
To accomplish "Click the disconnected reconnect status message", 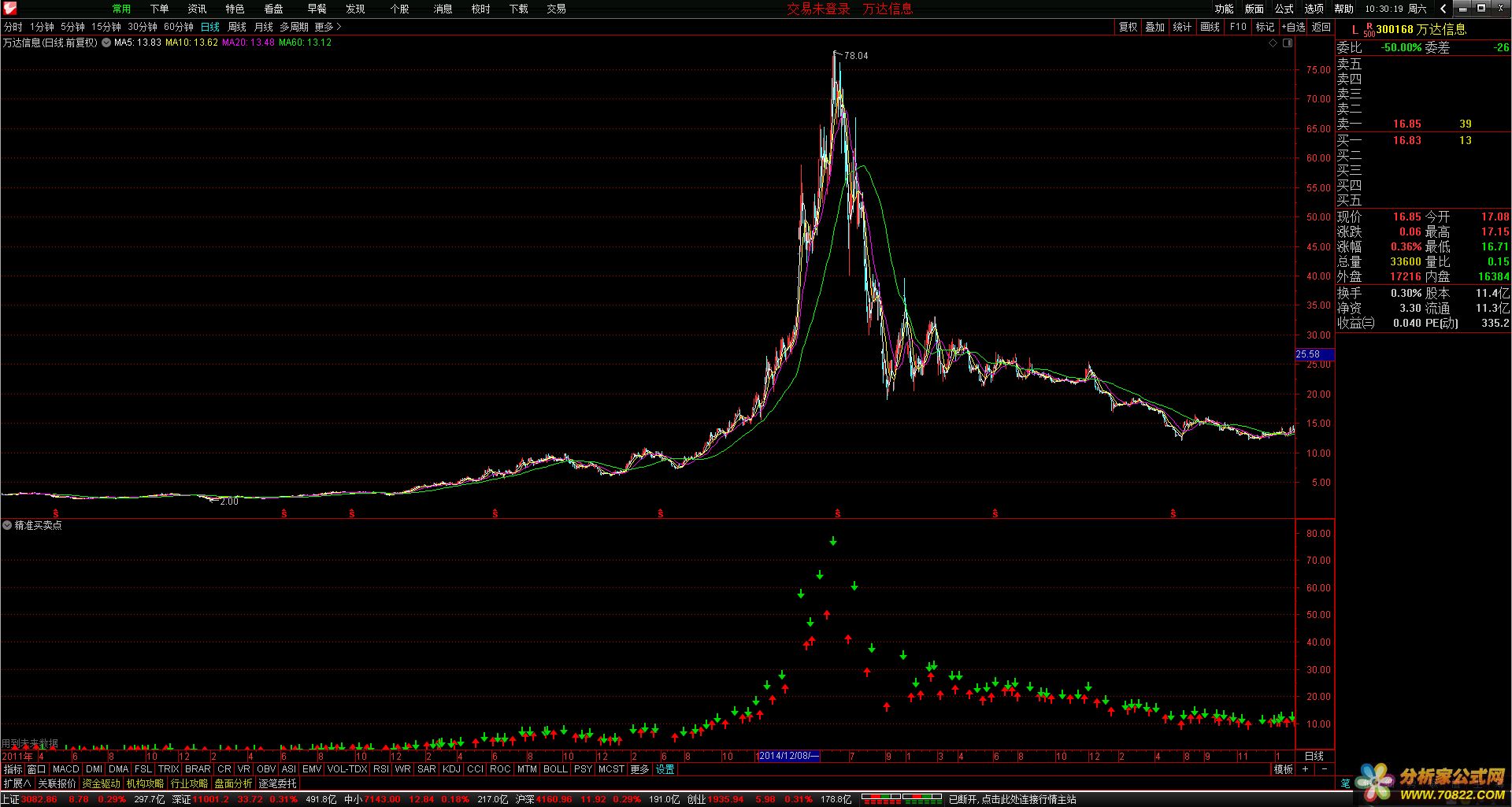I will (1012, 799).
